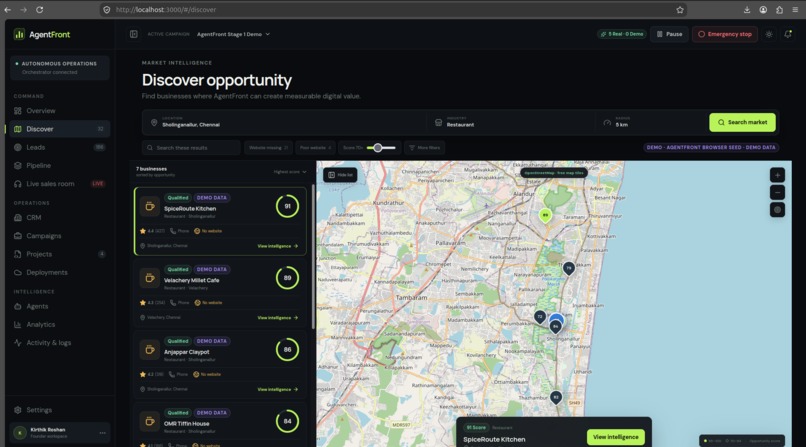Open Pipeline in the sidebar

[x=60, y=165]
